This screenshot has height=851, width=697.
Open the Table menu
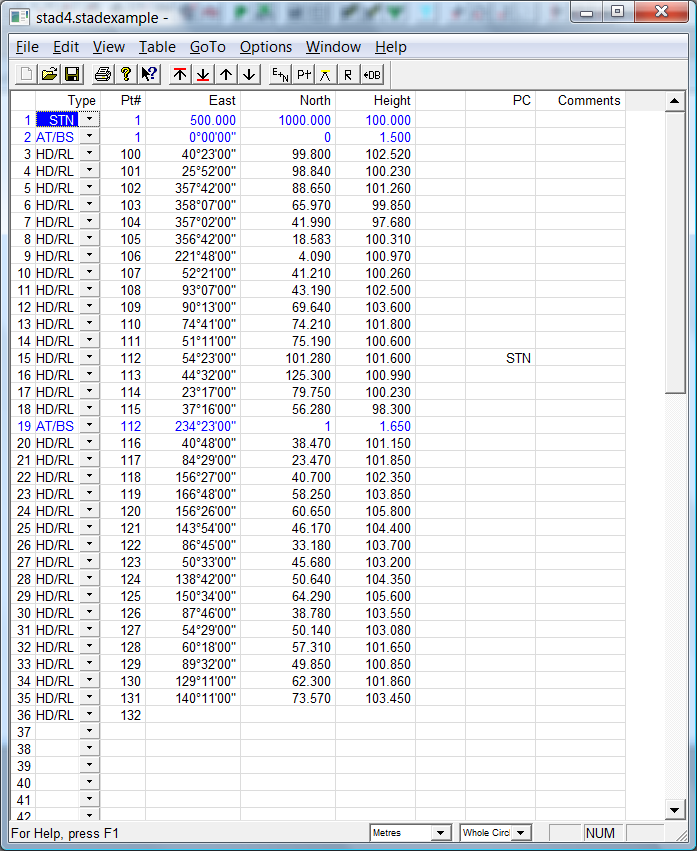pyautogui.click(x=157, y=47)
